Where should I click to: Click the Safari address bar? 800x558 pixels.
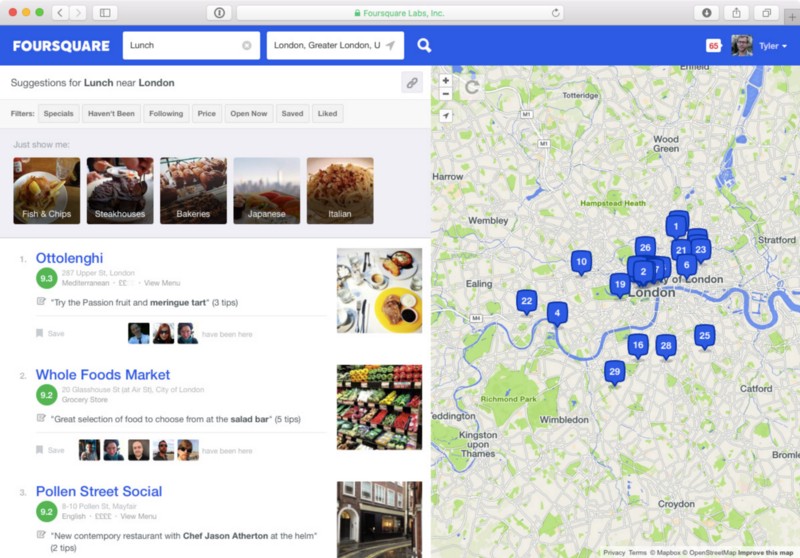(x=400, y=13)
